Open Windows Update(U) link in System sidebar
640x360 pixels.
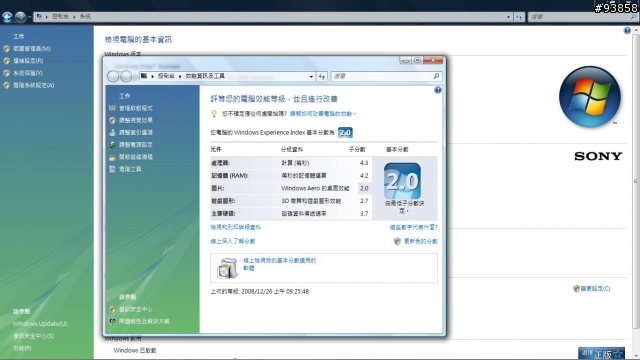pyautogui.click(x=40, y=324)
